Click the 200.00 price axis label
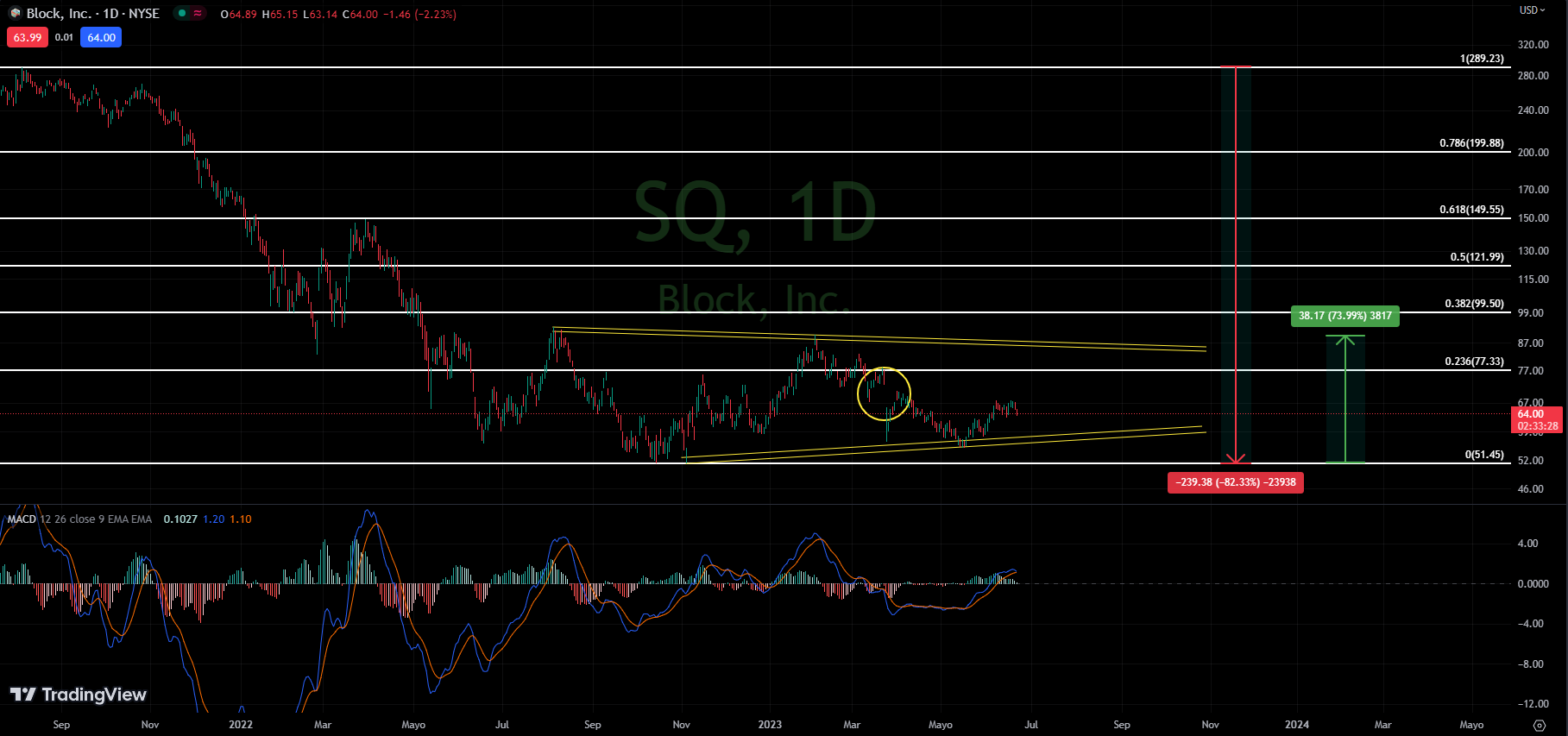Screen dimensions: 1568x736 [x=1533, y=153]
